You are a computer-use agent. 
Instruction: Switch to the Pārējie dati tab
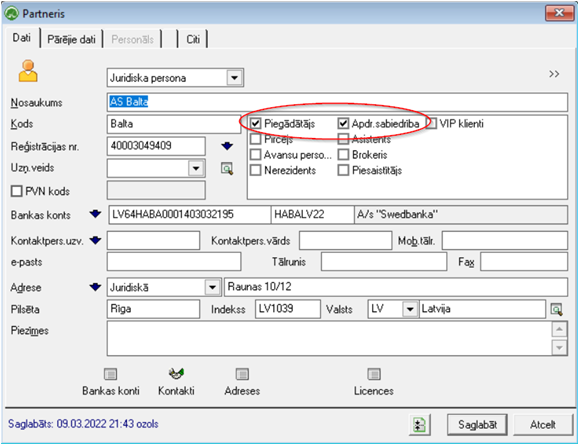point(71,39)
